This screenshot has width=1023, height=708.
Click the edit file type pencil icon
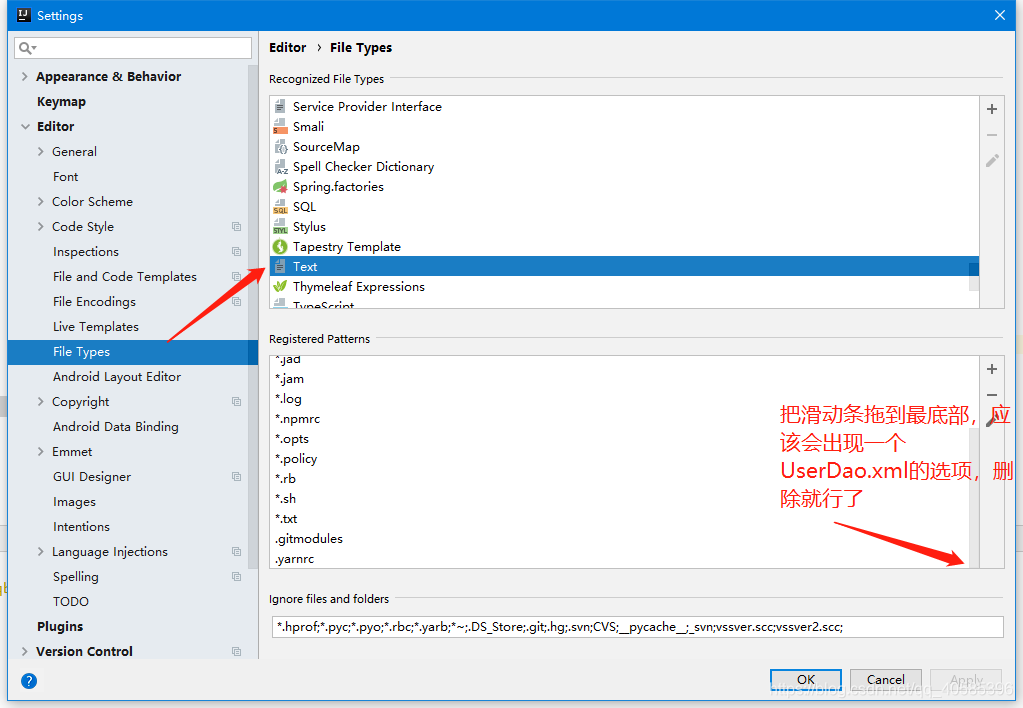[x=992, y=161]
